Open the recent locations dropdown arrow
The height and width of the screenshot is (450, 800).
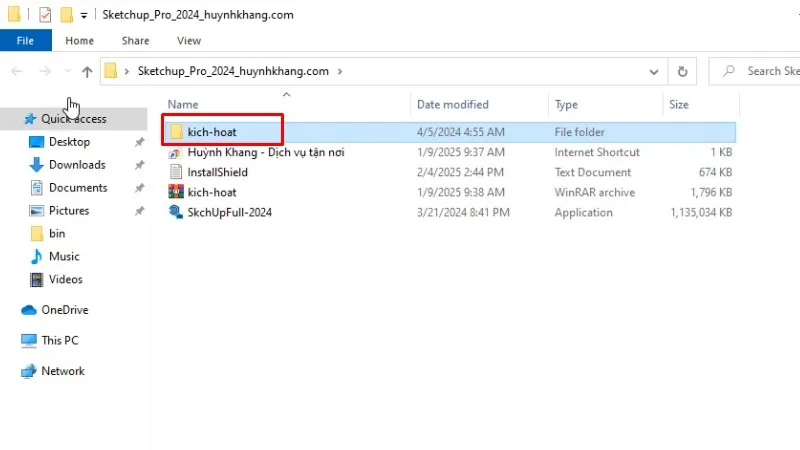coord(67,71)
